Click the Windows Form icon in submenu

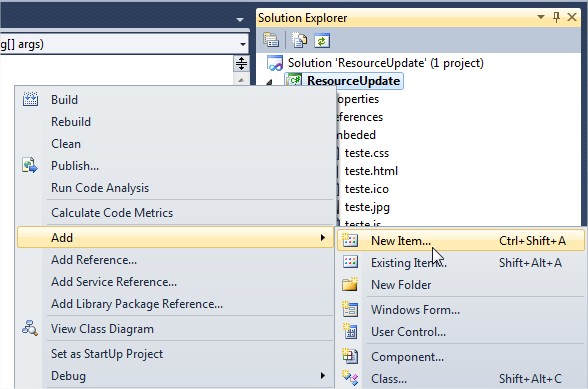pyautogui.click(x=350, y=309)
